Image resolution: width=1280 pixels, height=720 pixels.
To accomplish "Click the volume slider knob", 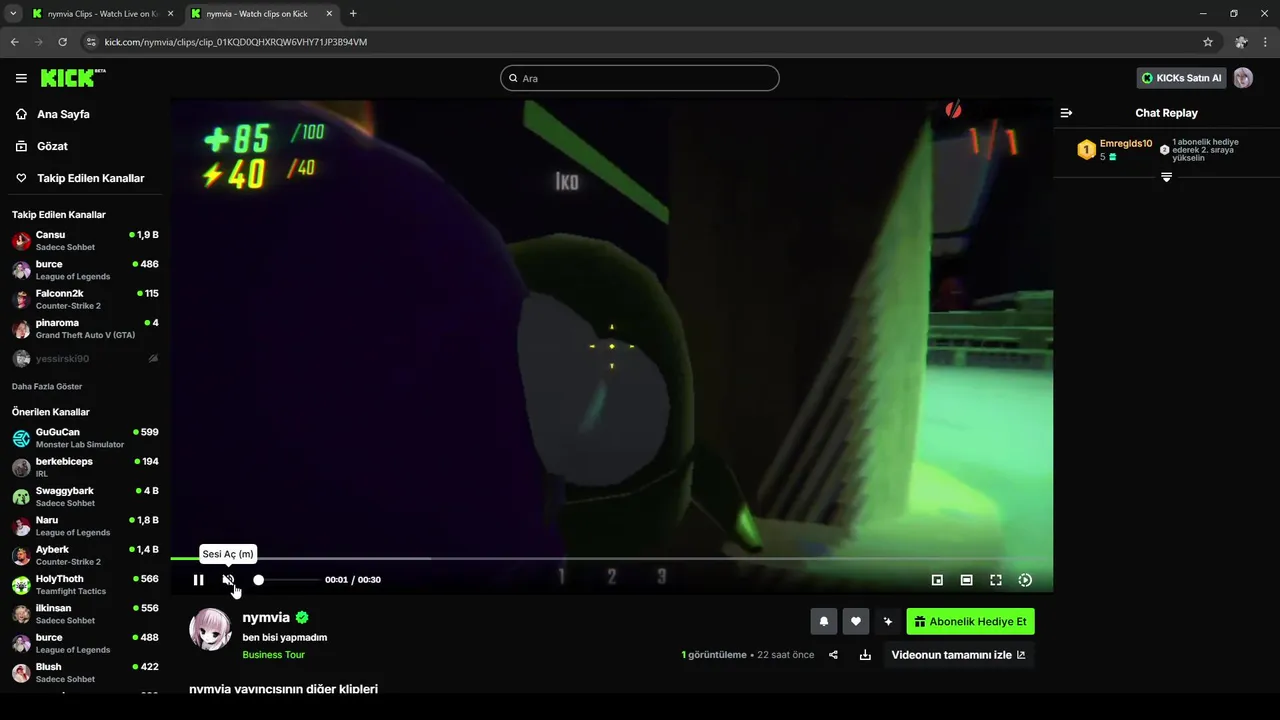I will 259,580.
